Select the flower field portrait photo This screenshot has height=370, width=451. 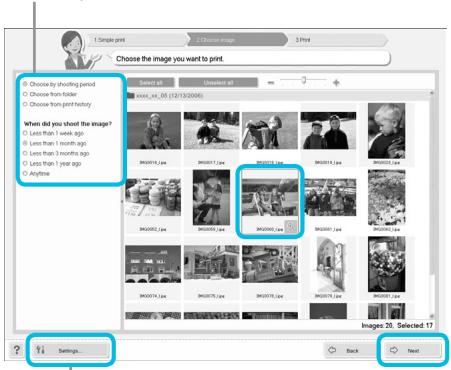(387, 197)
